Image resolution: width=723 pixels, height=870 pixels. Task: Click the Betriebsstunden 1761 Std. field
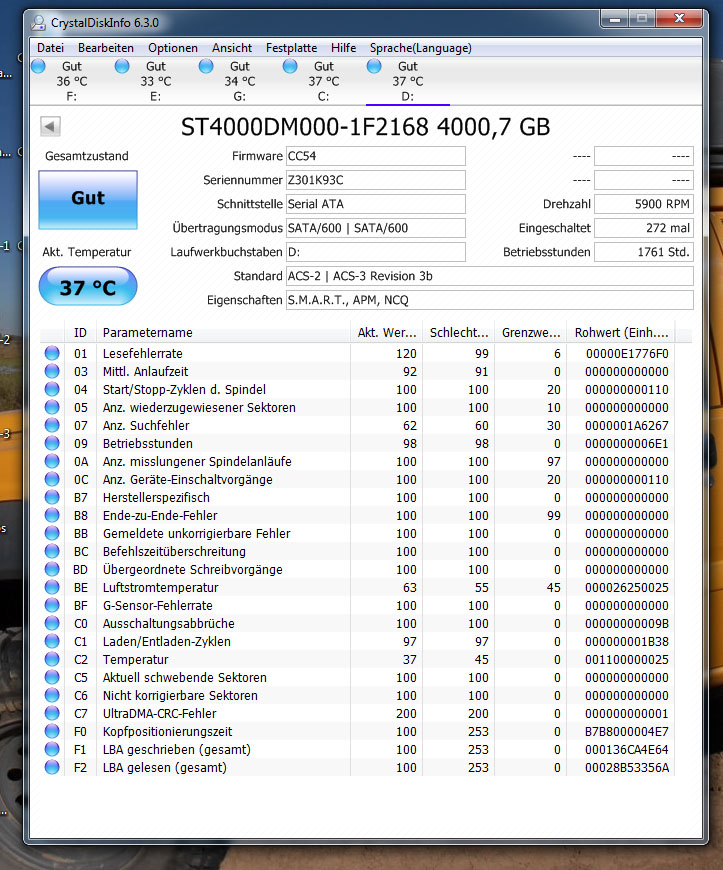point(644,252)
